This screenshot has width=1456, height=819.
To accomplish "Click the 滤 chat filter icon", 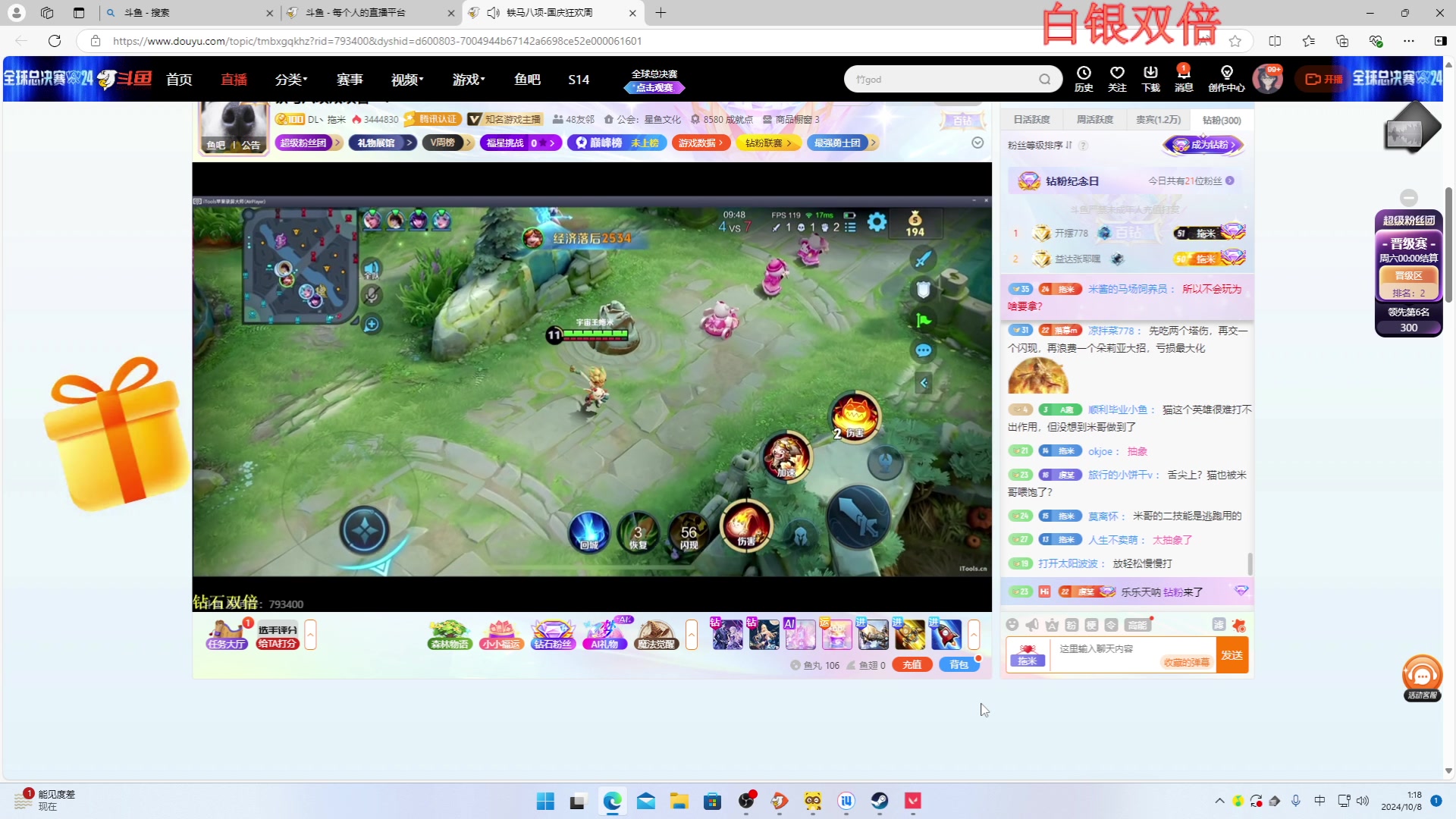I will click(x=1219, y=625).
